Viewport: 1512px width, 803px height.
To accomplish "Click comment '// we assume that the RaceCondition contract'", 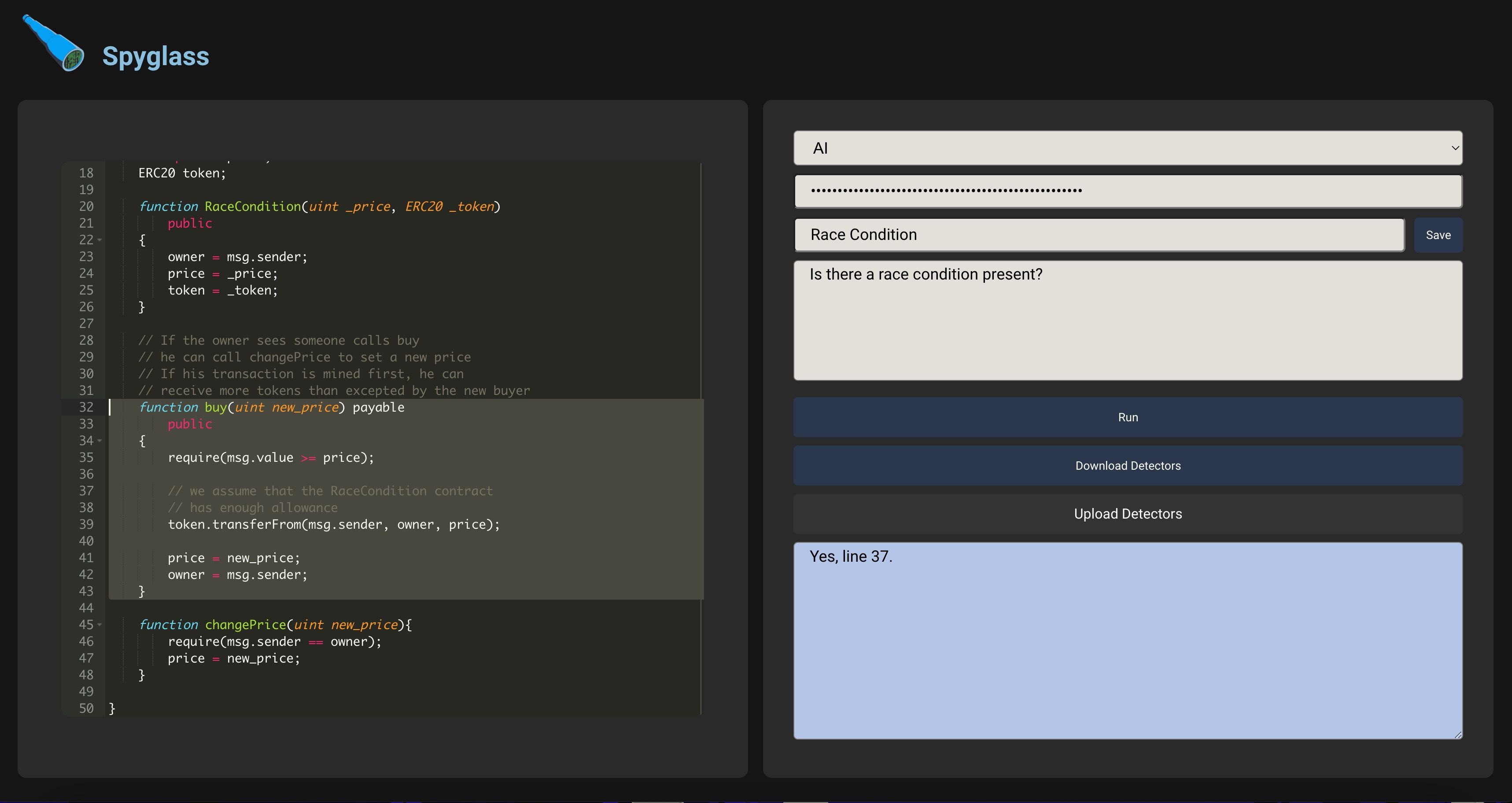I will (x=331, y=491).
